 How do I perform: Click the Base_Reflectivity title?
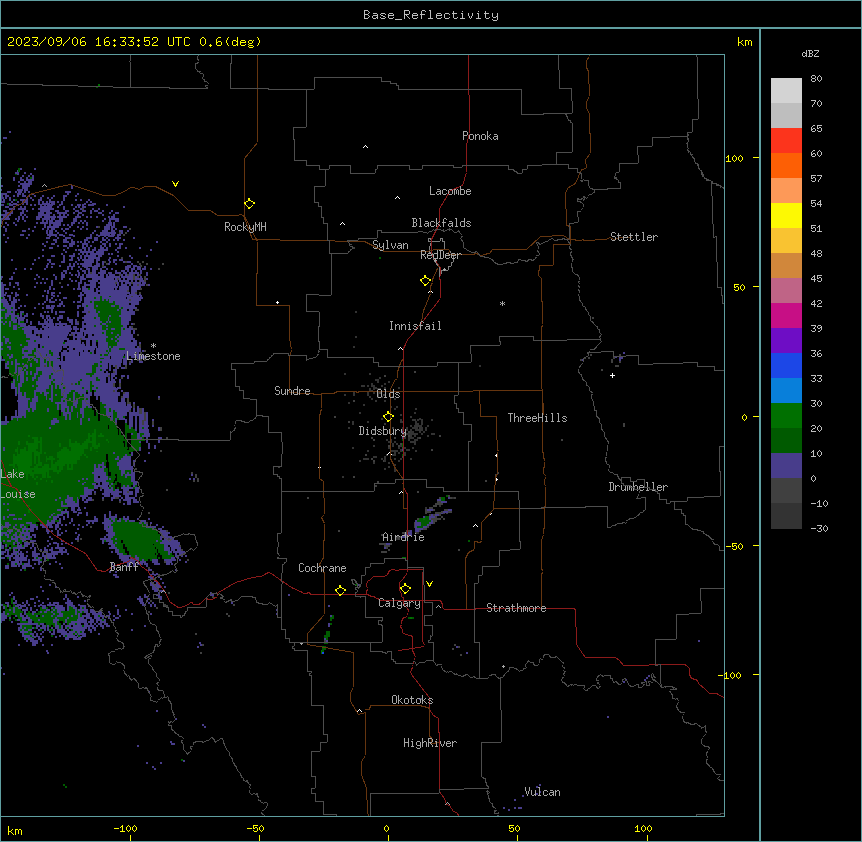[431, 15]
